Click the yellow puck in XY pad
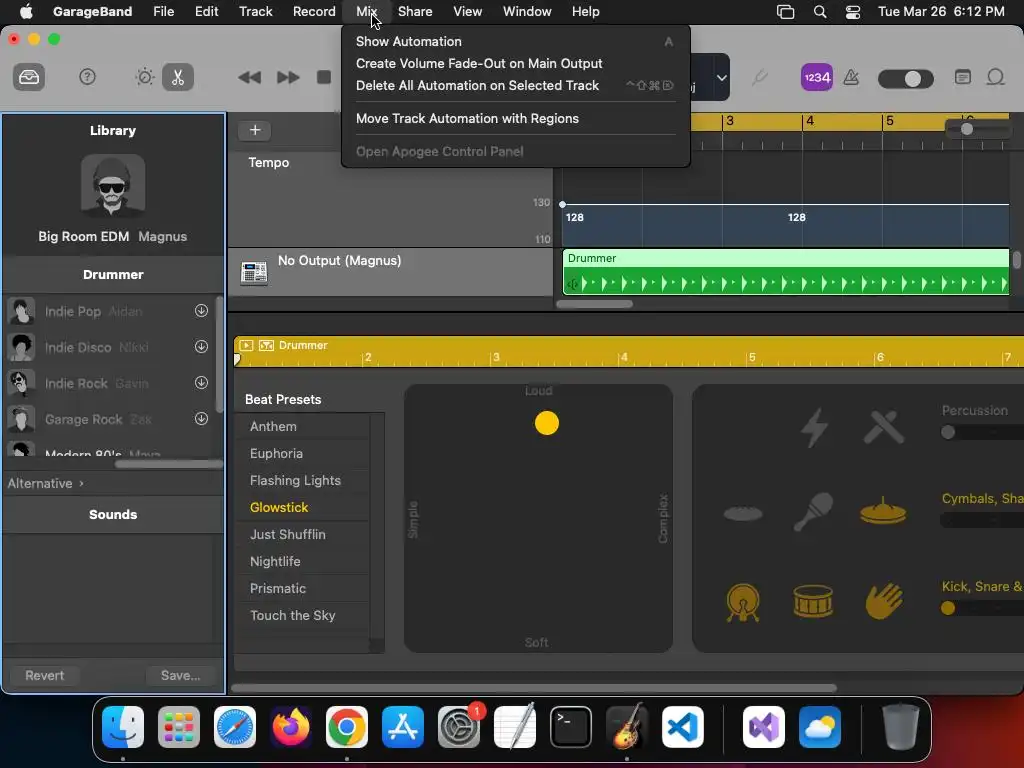This screenshot has height=768, width=1024. tap(547, 423)
